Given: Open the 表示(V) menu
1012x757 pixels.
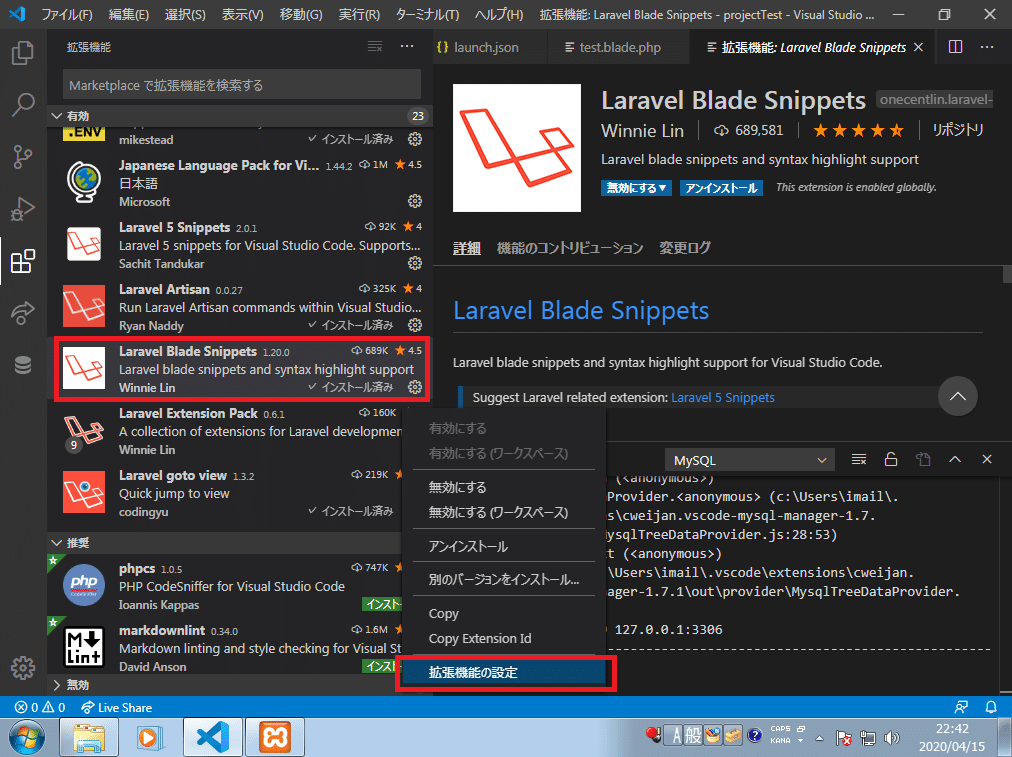Looking at the screenshot, I should (x=243, y=14).
